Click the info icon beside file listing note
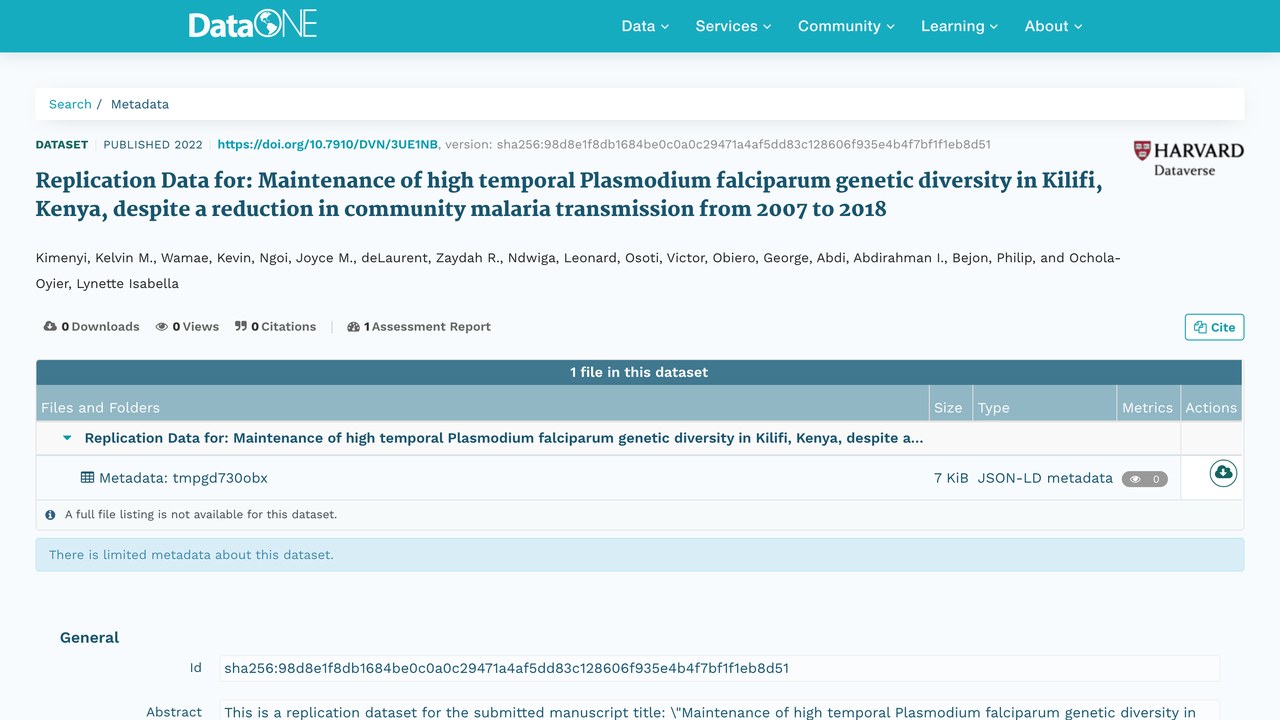Viewport: 1280px width, 720px height. (50, 515)
